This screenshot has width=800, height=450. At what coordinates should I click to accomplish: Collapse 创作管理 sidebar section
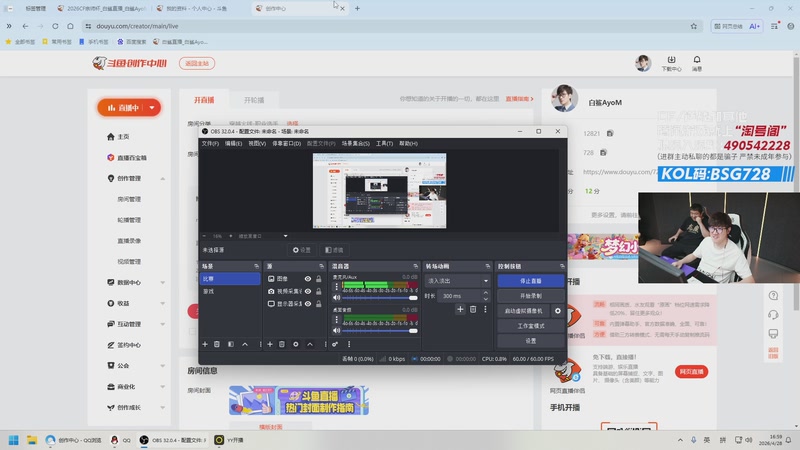[x=163, y=179]
